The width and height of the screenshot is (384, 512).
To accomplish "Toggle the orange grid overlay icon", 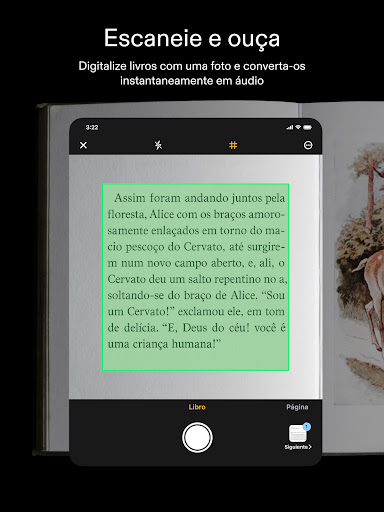I will [233, 145].
